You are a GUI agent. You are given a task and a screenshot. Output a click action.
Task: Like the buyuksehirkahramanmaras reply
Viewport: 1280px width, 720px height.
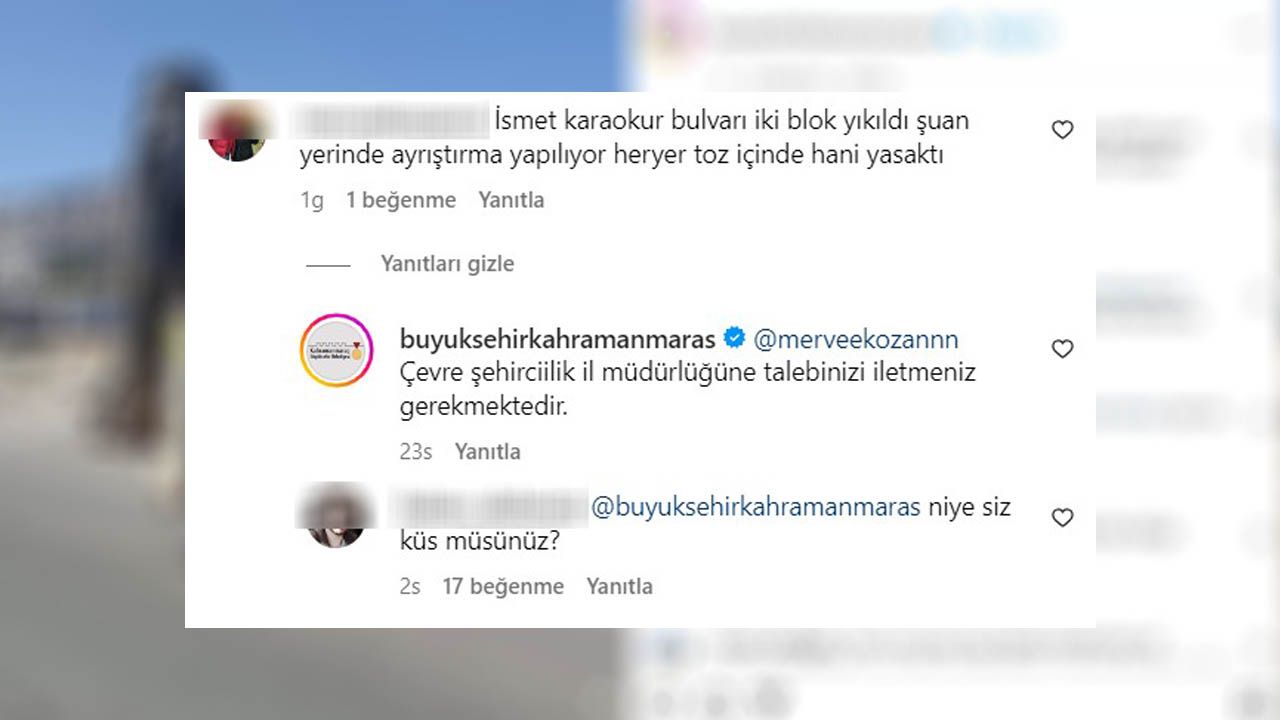click(1062, 349)
